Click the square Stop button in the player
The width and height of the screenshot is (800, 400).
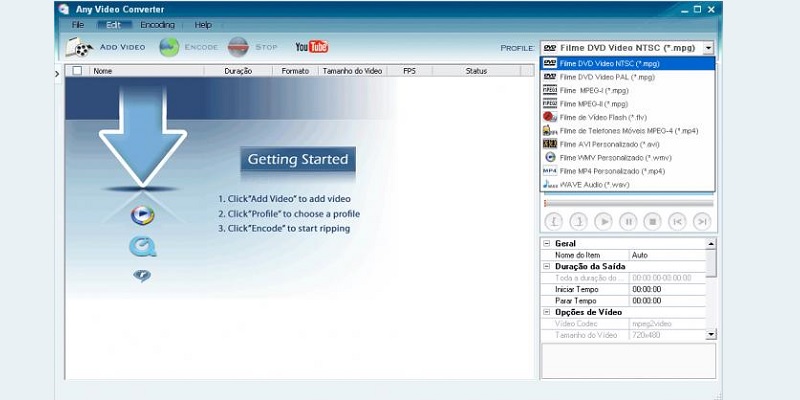pos(653,221)
